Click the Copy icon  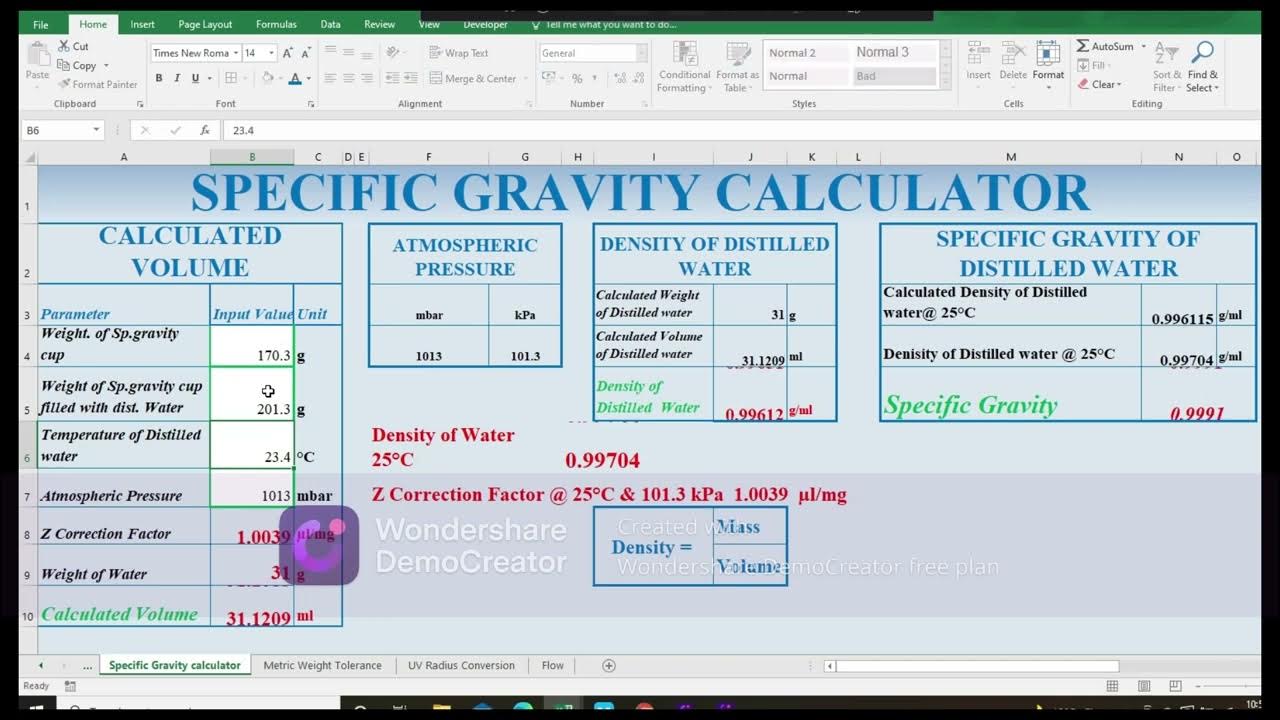pos(64,65)
